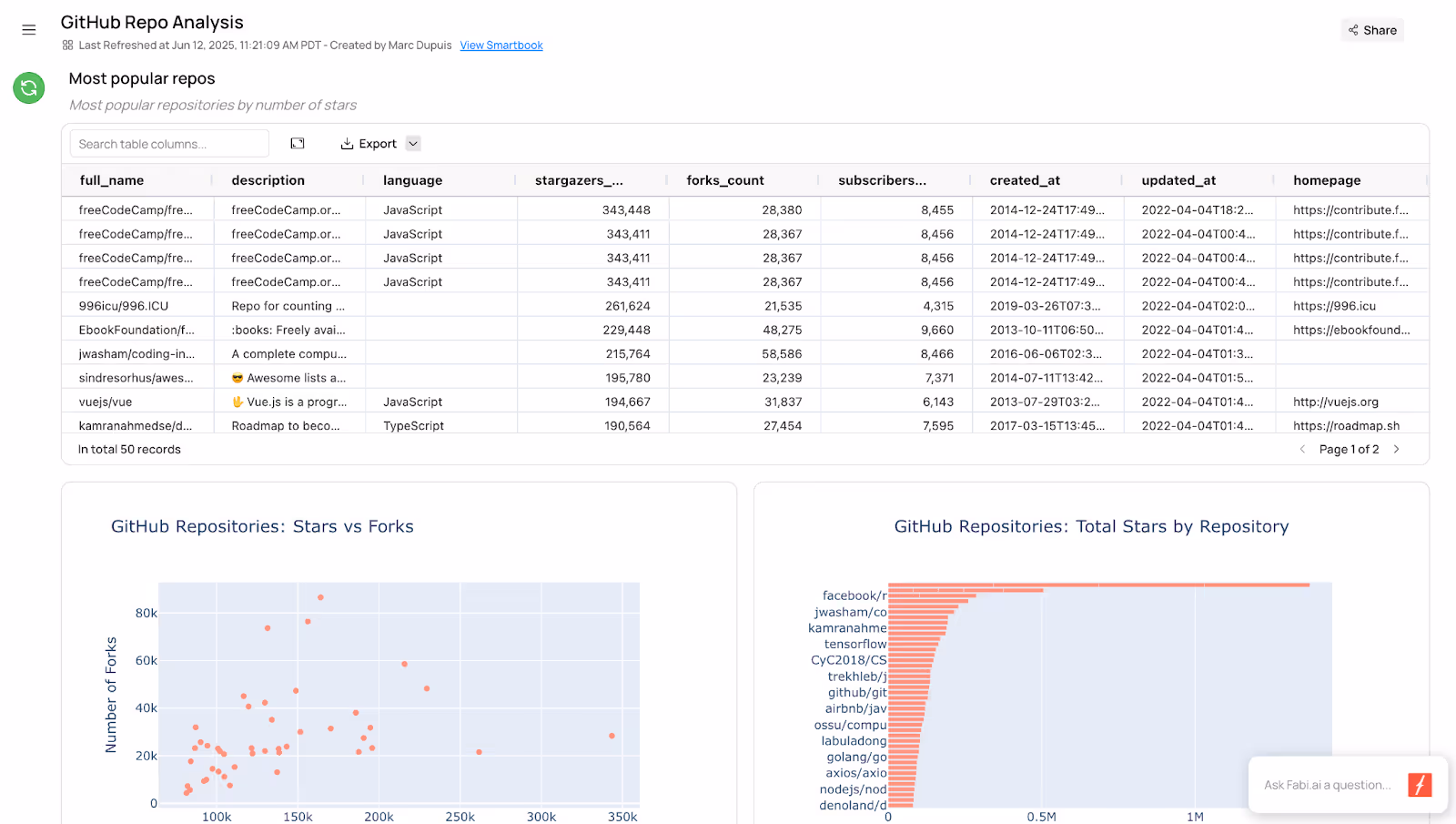Open the Export dropdown arrow
Screen dimensions: 1456x824
413,144
